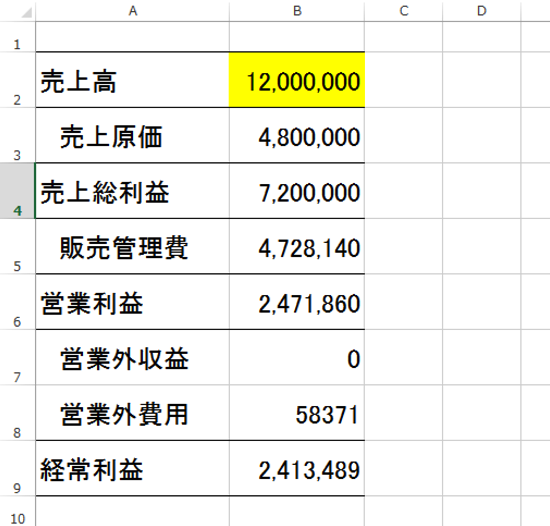Select row 10 header
550x526 pixels.
[x=18, y=511]
